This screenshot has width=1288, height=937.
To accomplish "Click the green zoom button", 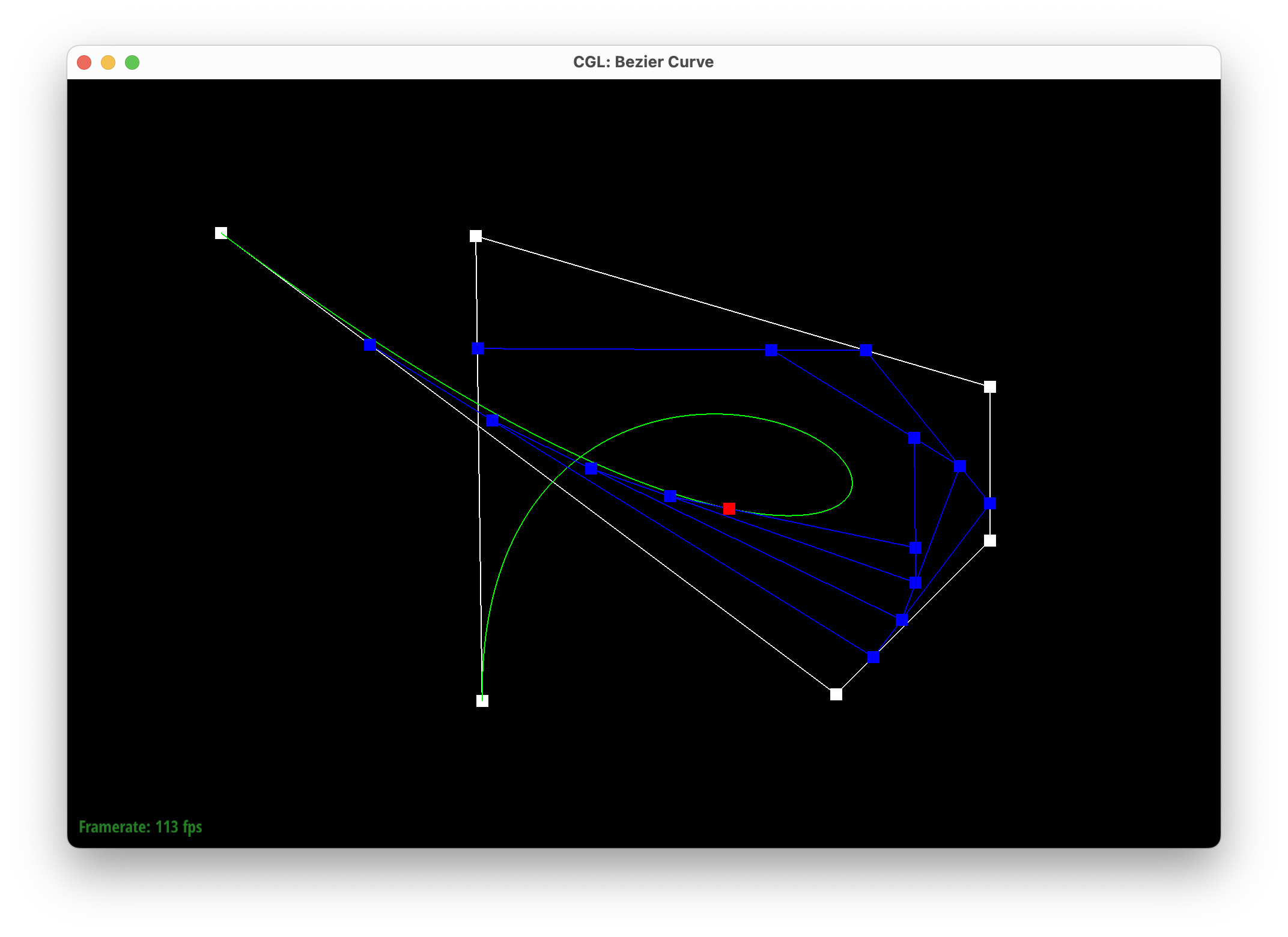I will tap(132, 62).
